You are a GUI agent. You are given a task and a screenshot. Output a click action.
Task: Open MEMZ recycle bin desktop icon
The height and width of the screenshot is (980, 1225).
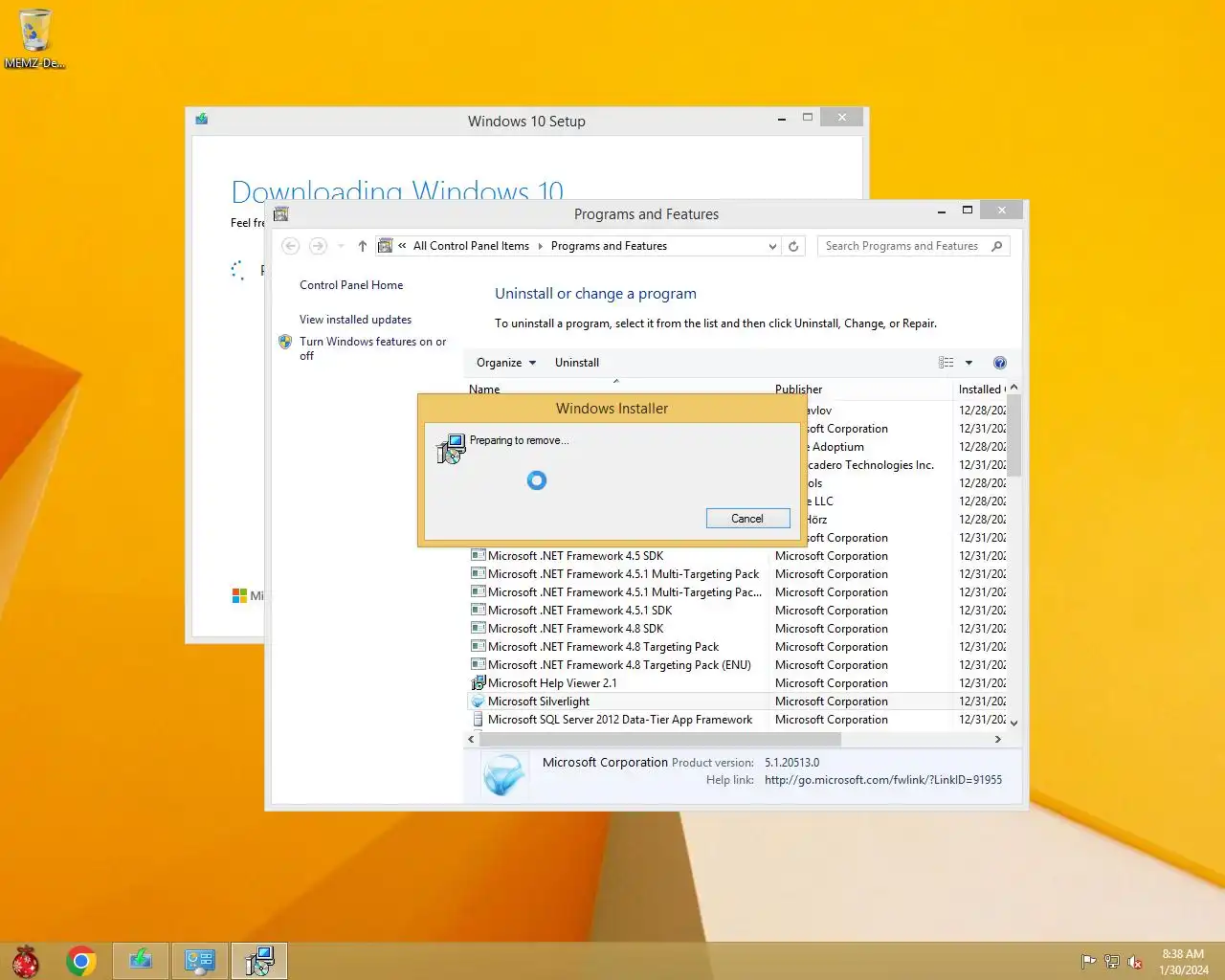point(34,38)
